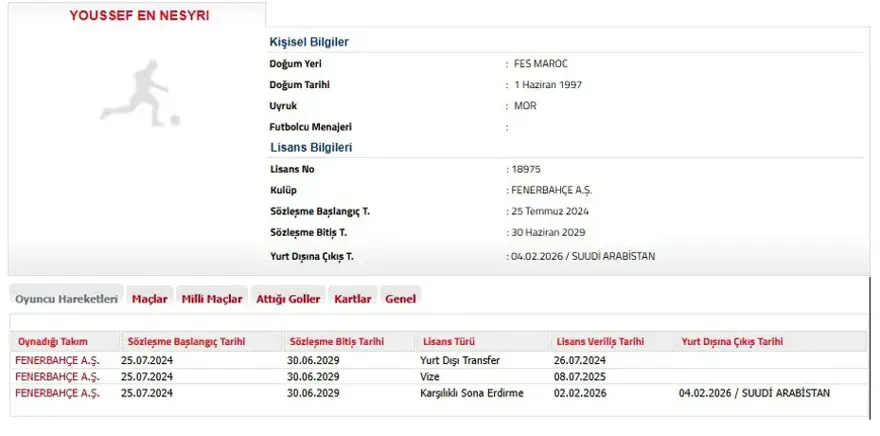Switch to the Genel tab

click(x=400, y=299)
